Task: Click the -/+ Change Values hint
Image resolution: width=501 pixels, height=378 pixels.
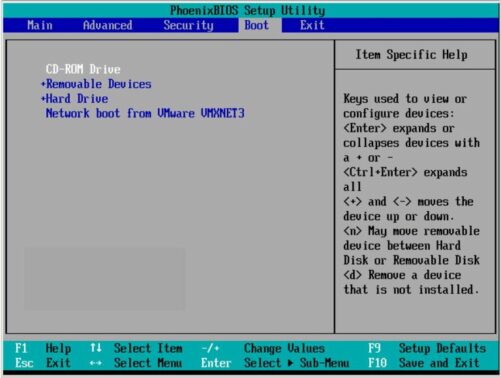Action: pos(263,348)
